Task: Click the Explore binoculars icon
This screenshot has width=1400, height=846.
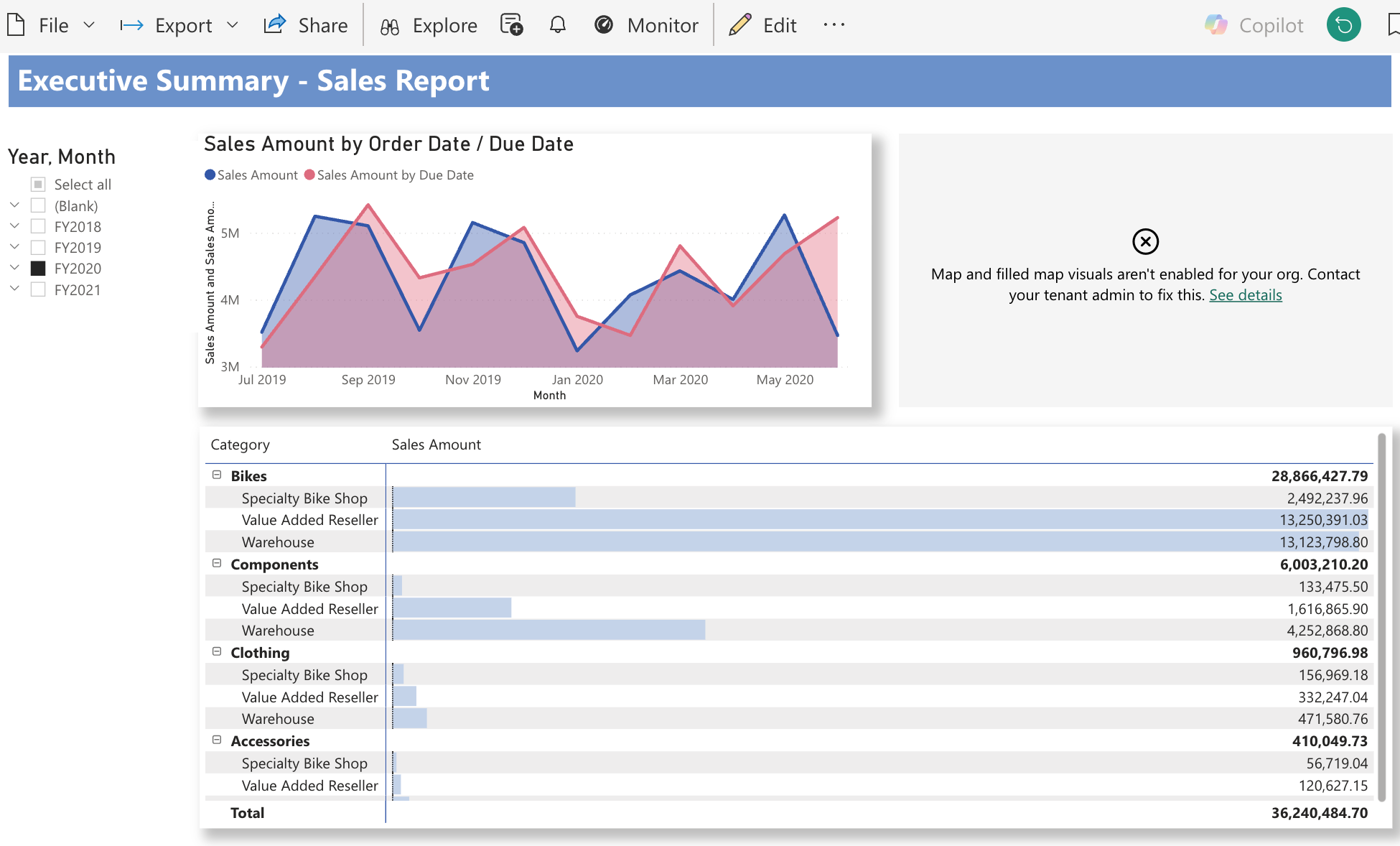Action: (390, 27)
